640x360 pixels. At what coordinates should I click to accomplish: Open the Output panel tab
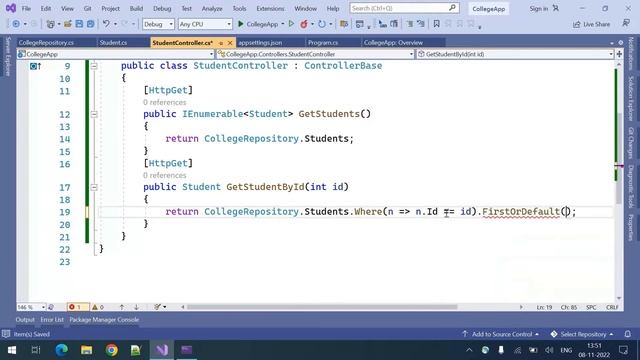pyautogui.click(x=25, y=320)
